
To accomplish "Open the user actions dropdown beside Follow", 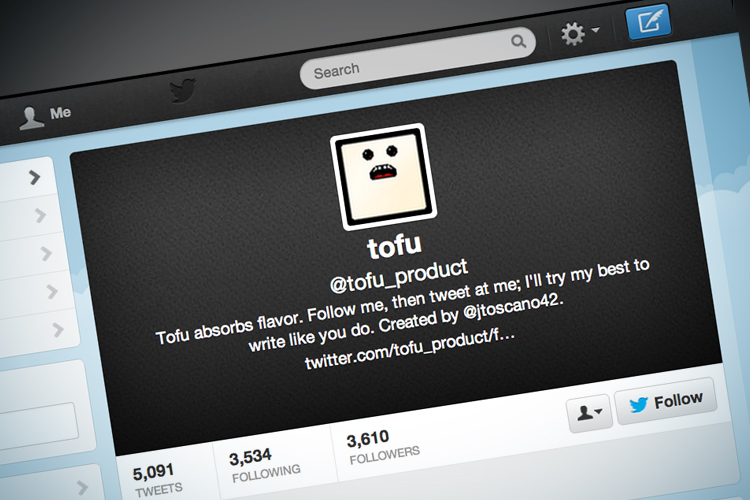I will point(589,413).
